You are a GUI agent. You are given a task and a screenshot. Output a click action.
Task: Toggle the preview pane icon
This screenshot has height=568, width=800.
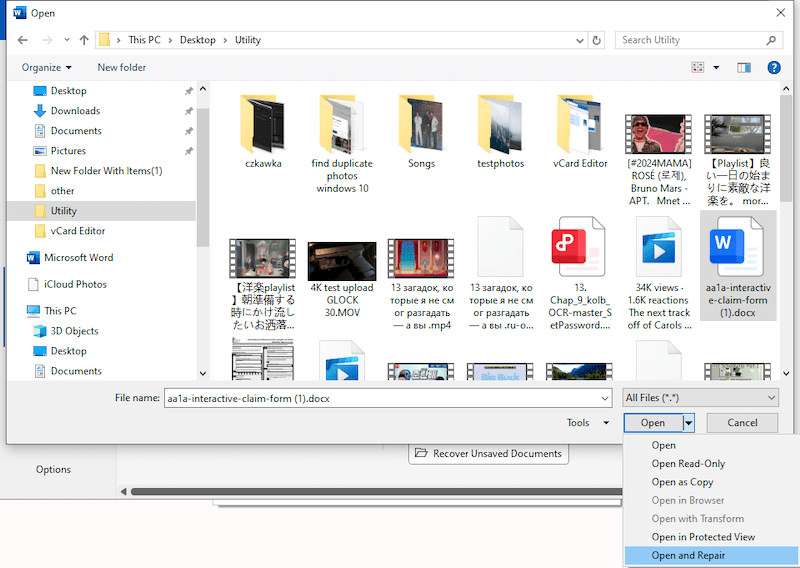click(x=743, y=68)
